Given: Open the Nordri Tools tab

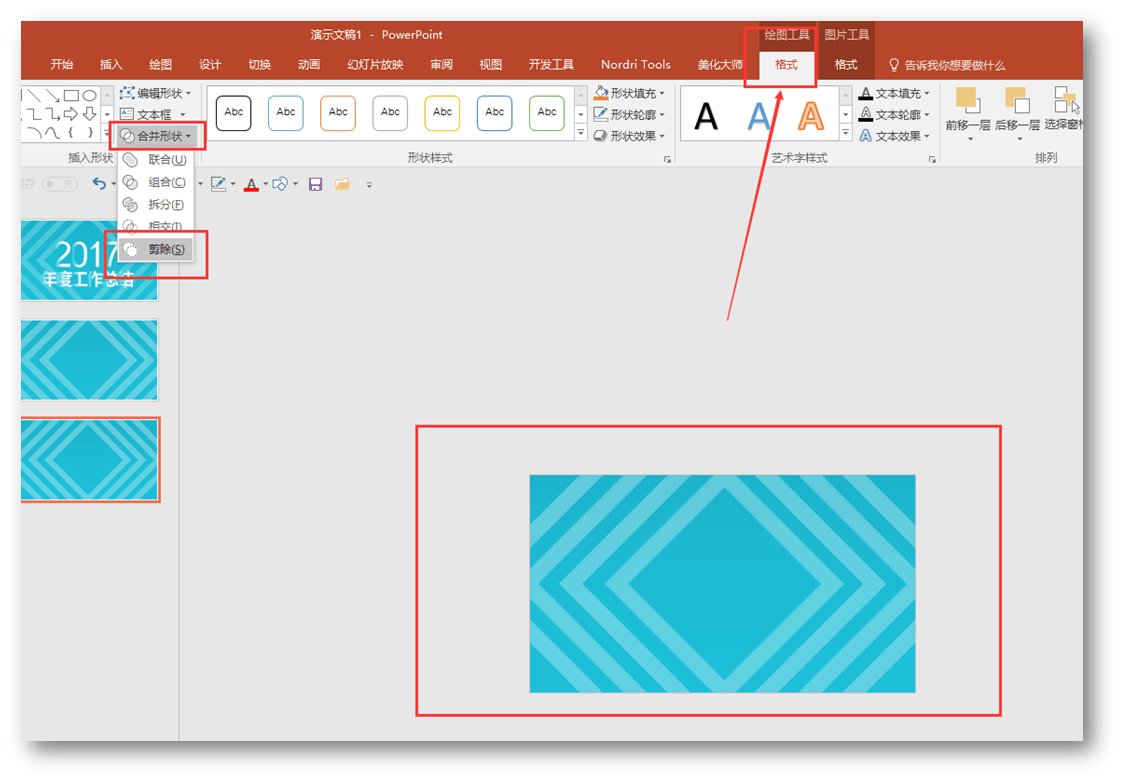Looking at the screenshot, I should [636, 65].
